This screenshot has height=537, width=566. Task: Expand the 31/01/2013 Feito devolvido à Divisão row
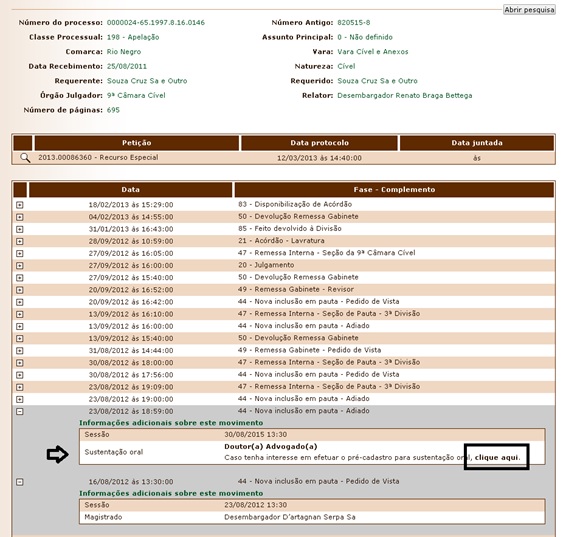point(20,229)
